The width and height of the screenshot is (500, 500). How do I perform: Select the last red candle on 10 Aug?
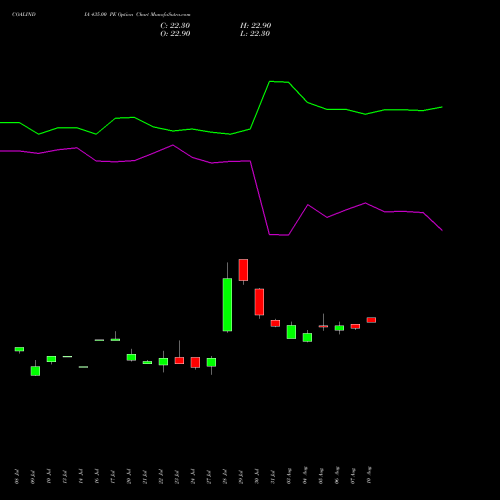[x=371, y=320]
